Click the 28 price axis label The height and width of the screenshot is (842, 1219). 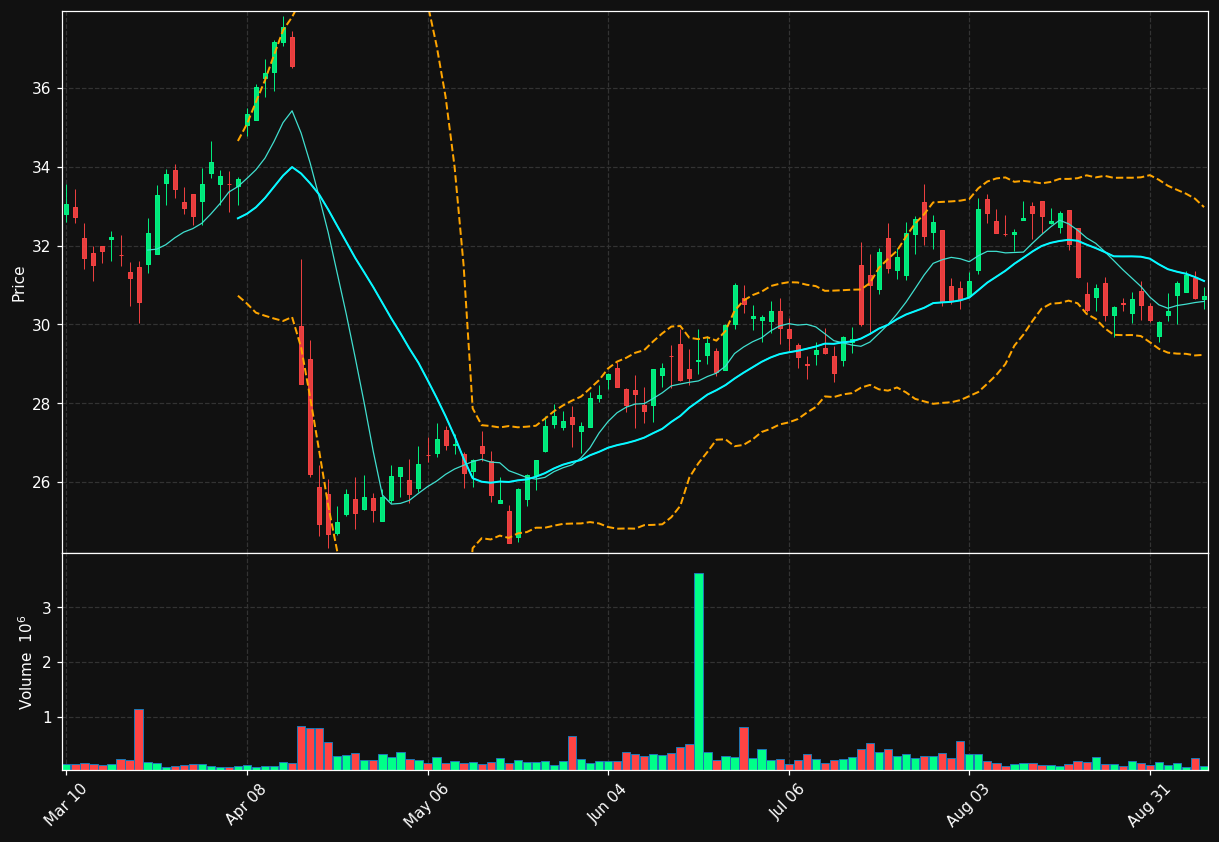point(42,404)
